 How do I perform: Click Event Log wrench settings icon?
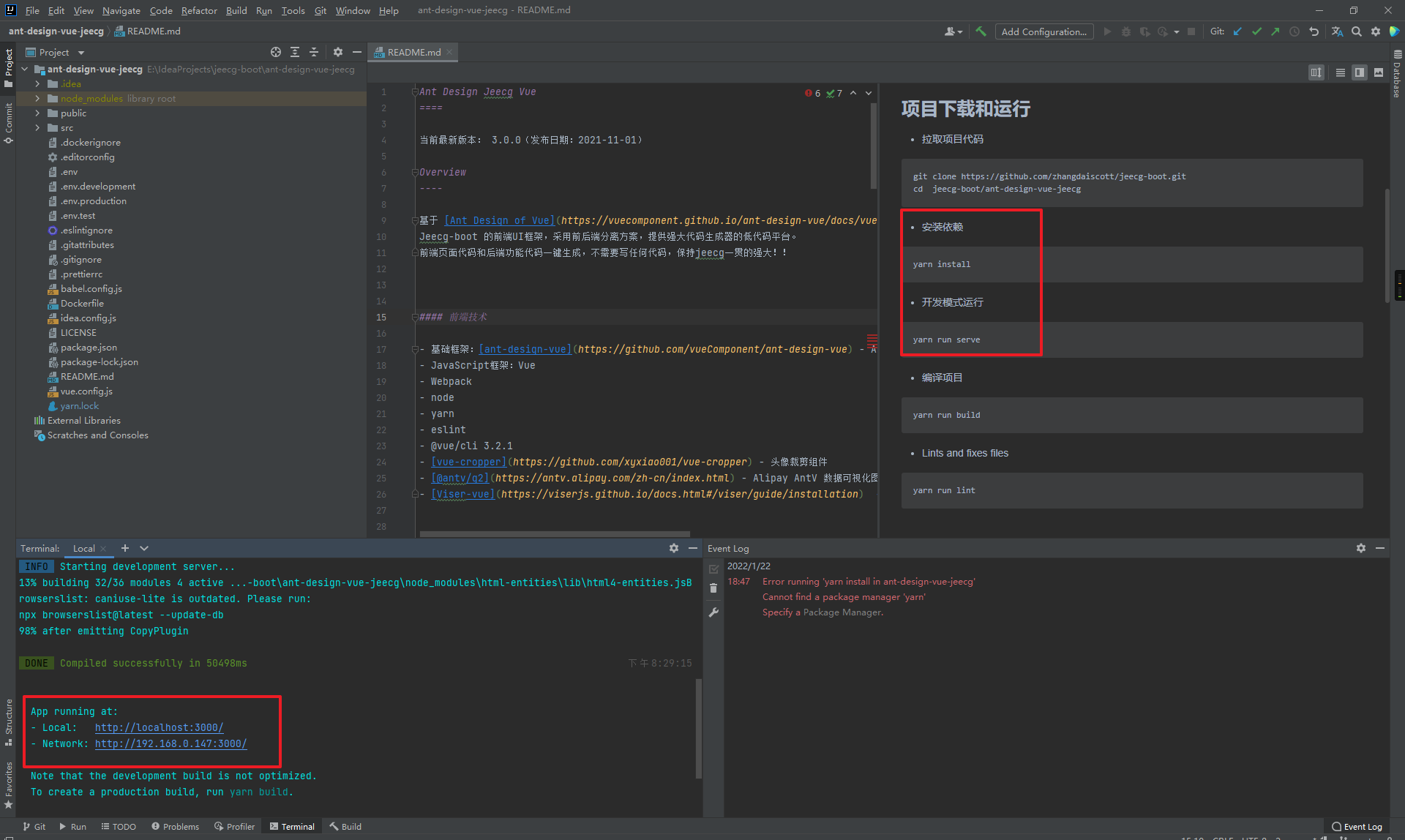click(713, 612)
